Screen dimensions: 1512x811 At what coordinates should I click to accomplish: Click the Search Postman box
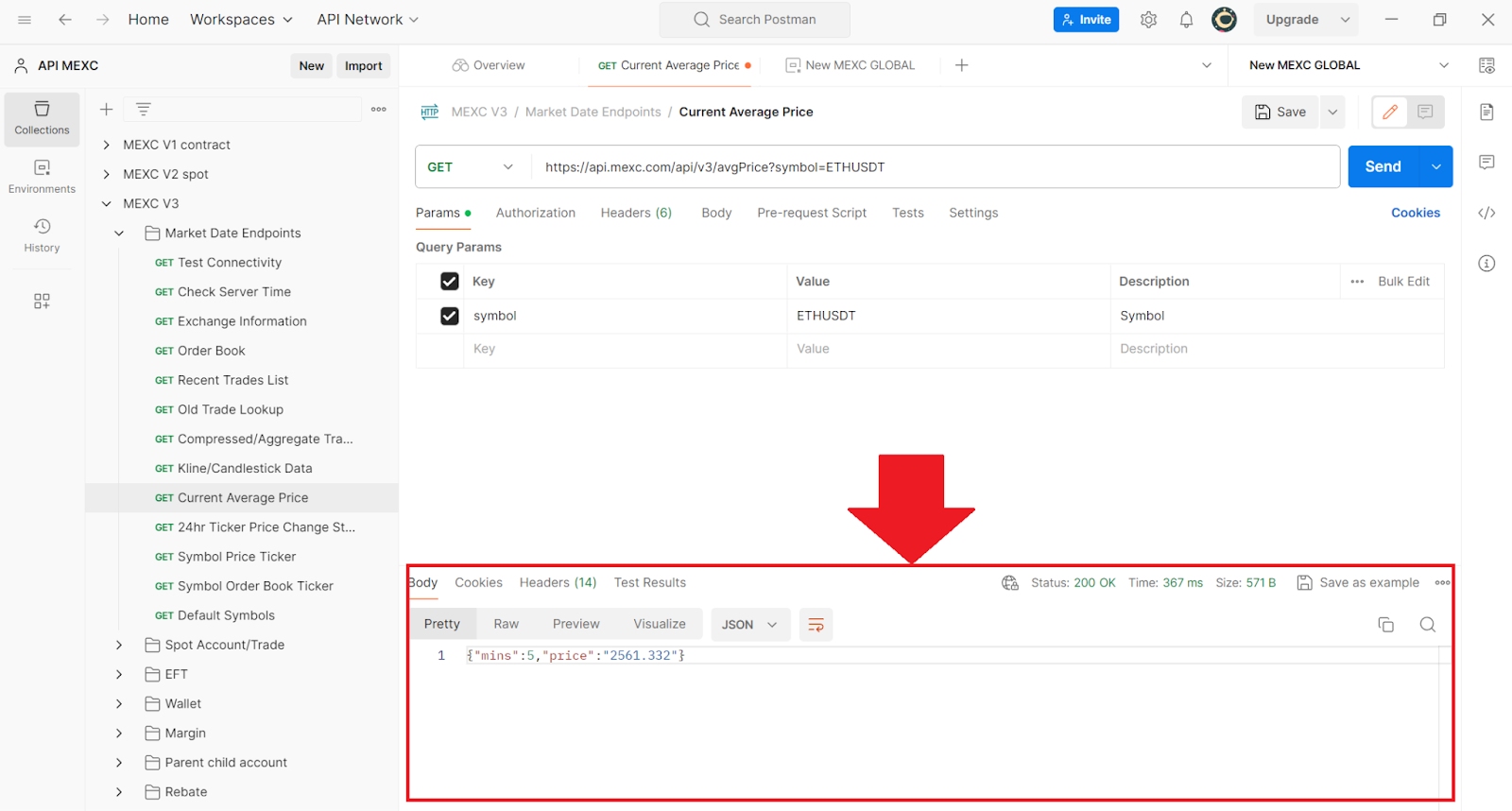point(755,20)
